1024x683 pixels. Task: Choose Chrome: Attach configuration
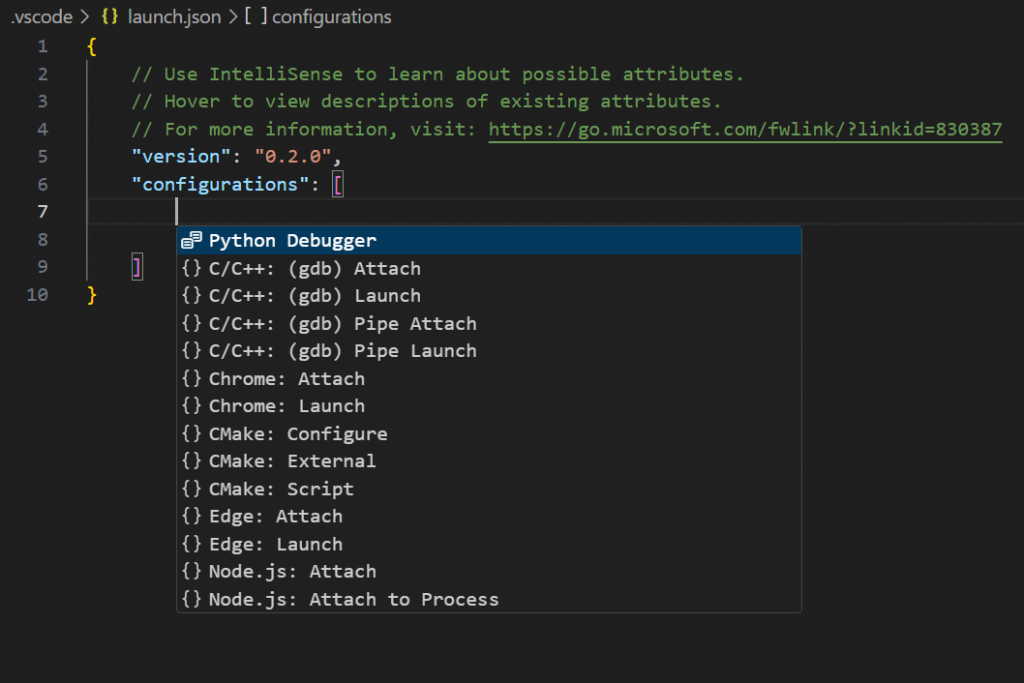click(286, 379)
